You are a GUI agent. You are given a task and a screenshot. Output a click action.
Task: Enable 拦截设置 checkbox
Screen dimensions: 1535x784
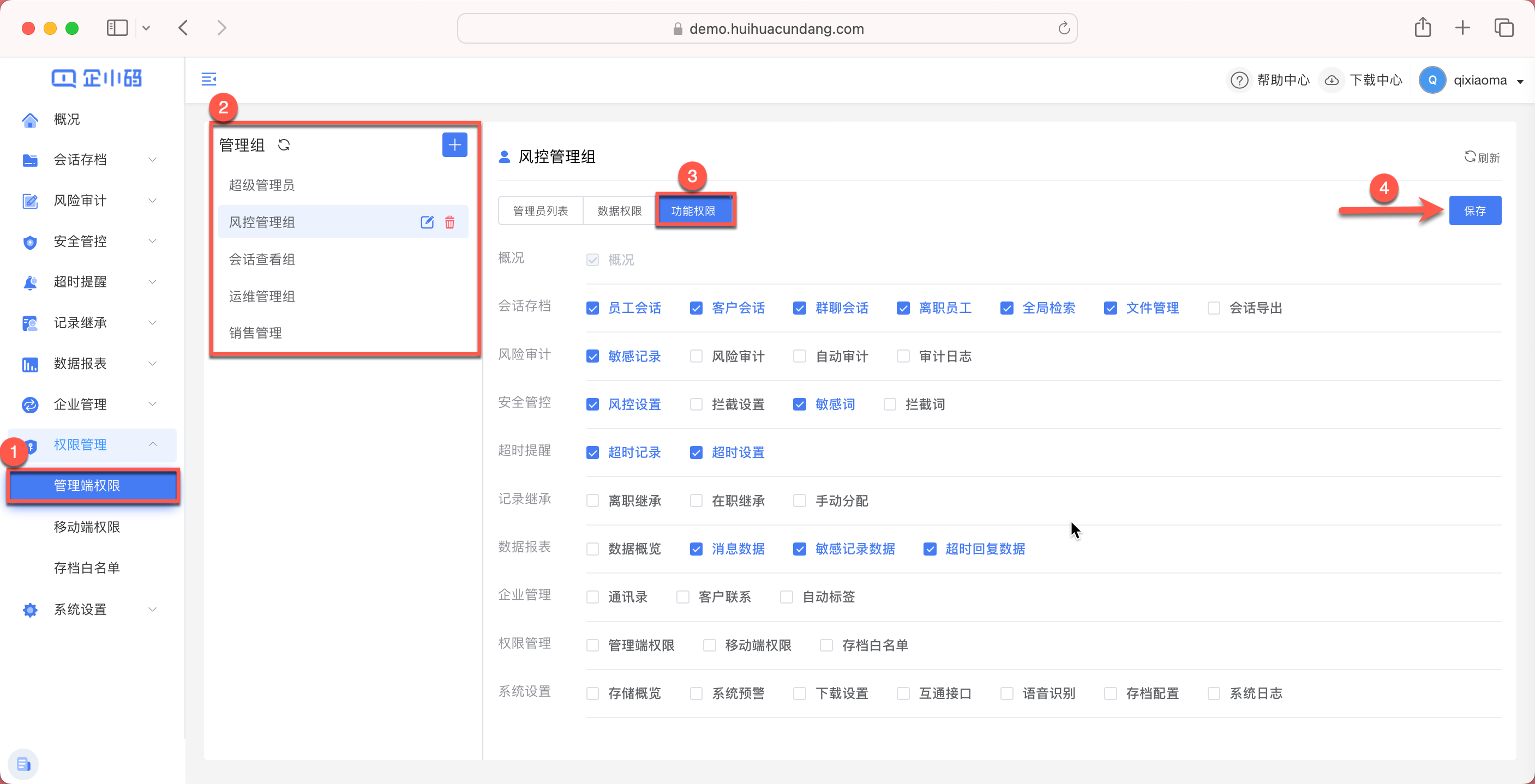[695, 405]
